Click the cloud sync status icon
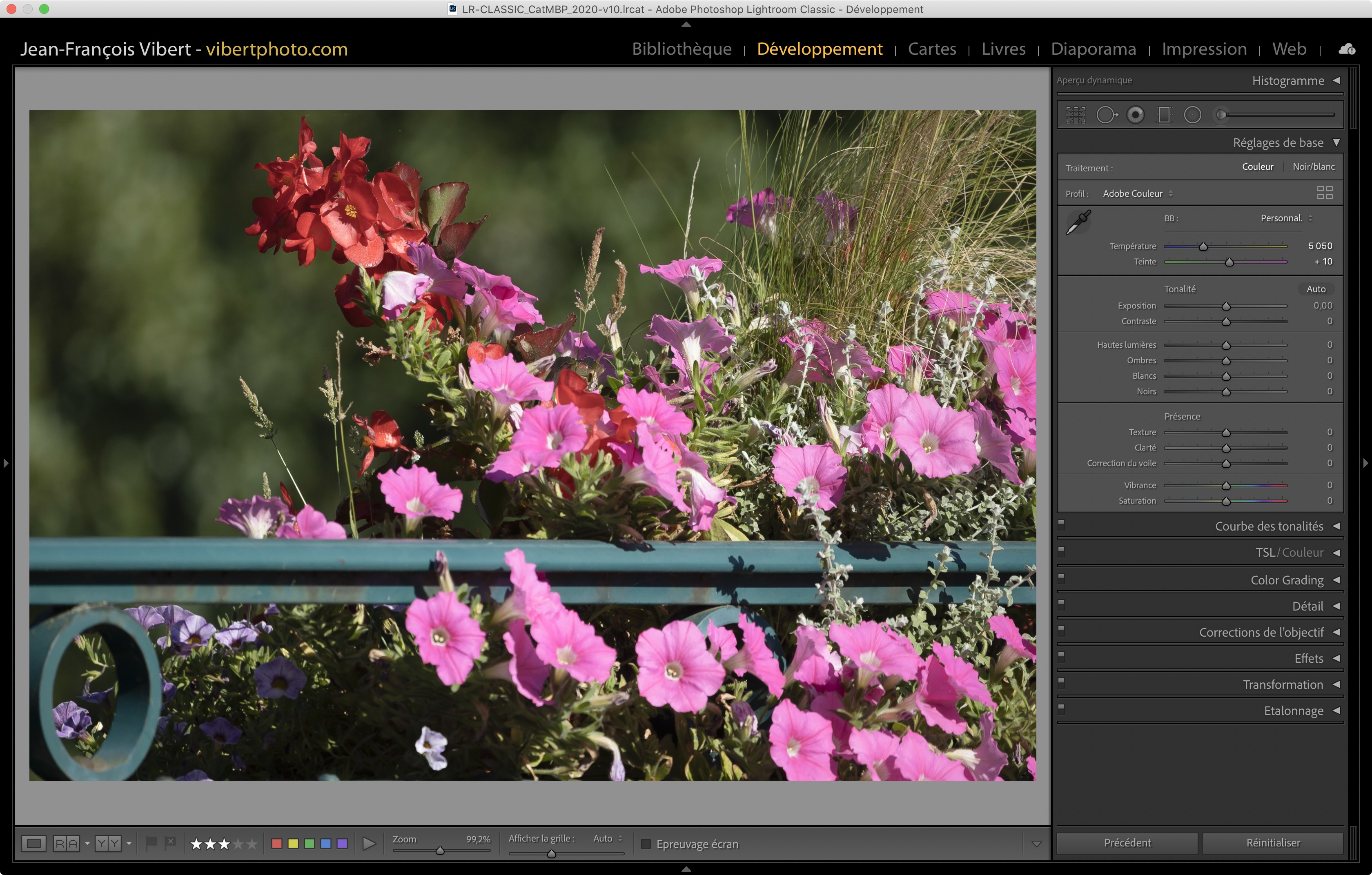Image resolution: width=1372 pixels, height=875 pixels. click(x=1347, y=49)
